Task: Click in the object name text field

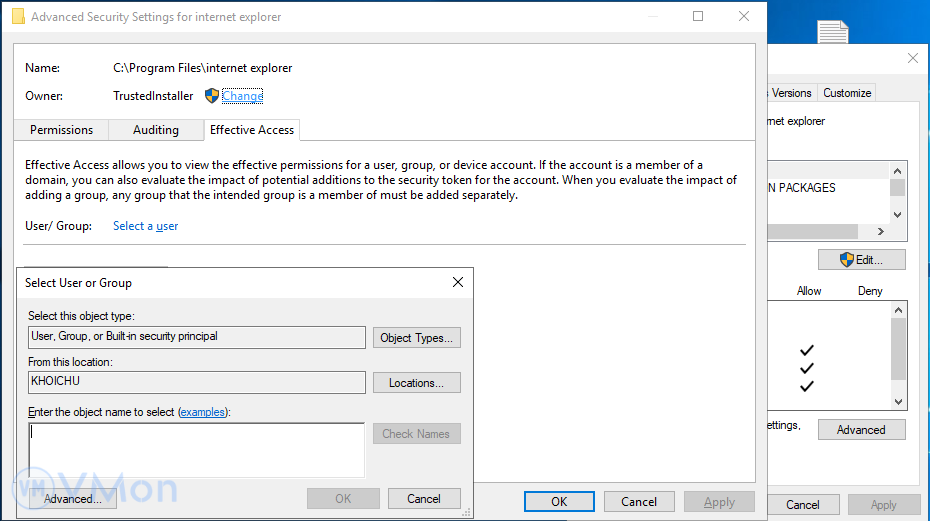Action: click(196, 448)
